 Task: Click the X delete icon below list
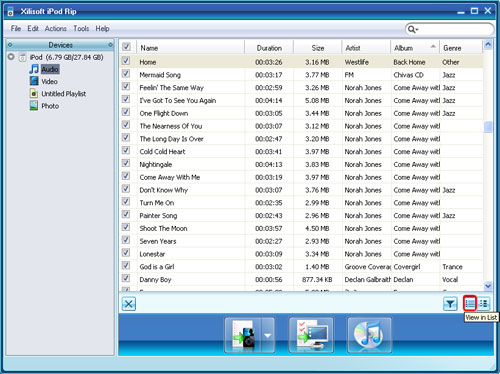pos(129,304)
